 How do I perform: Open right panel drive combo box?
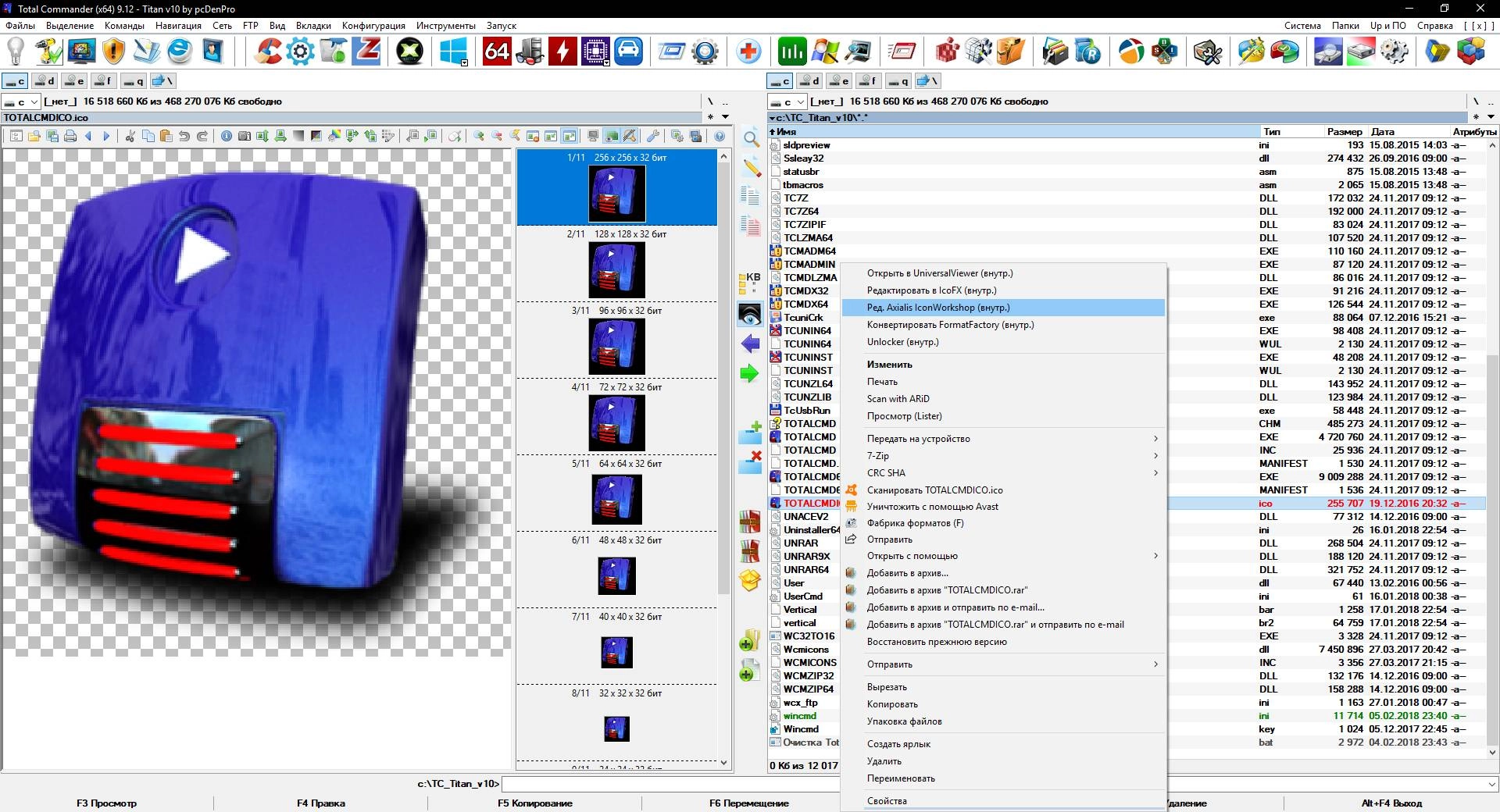pyautogui.click(x=787, y=101)
